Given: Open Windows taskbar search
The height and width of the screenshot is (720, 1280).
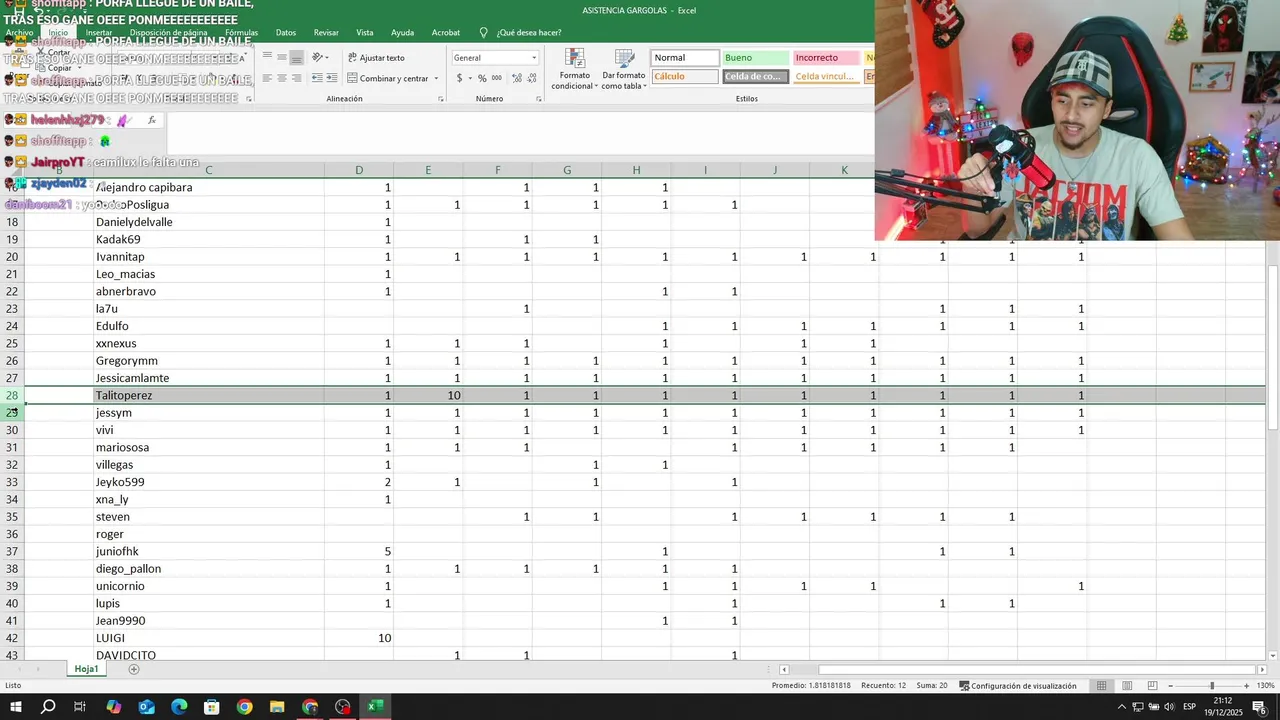Looking at the screenshot, I should click(x=48, y=707).
